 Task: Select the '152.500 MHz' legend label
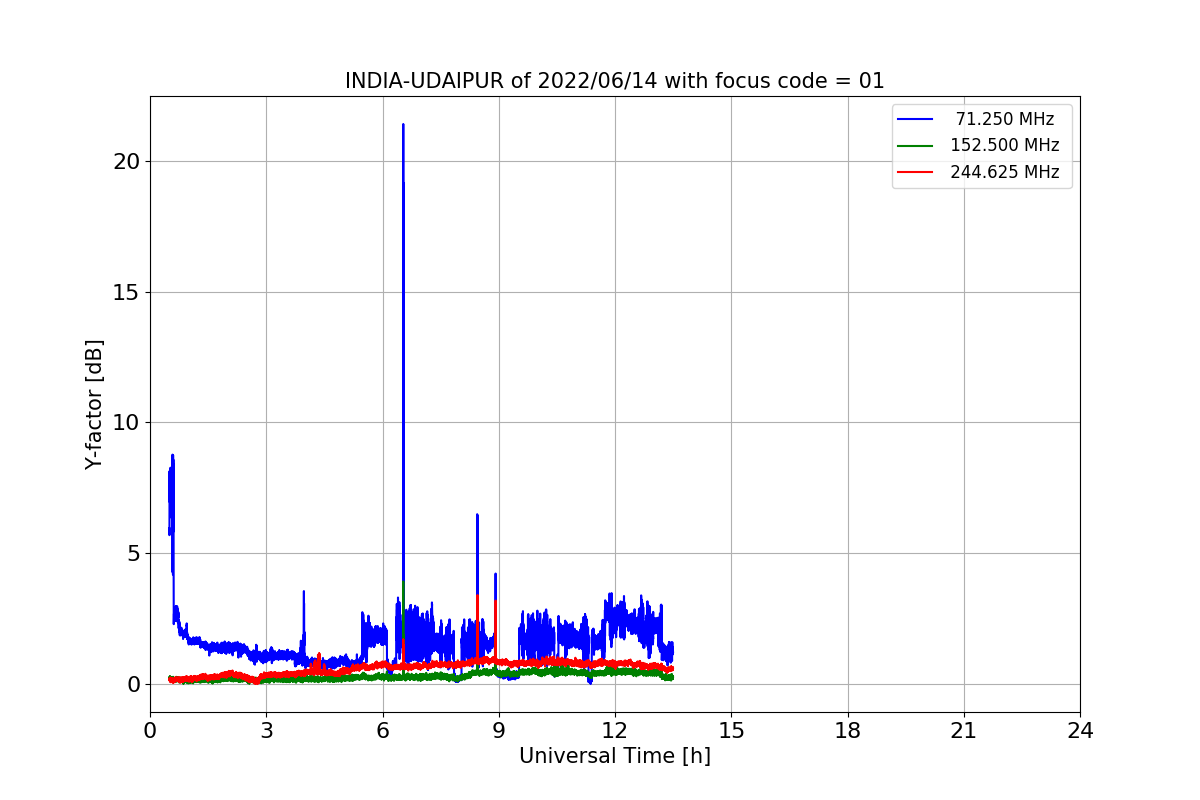pyautogui.click(x=1005, y=145)
